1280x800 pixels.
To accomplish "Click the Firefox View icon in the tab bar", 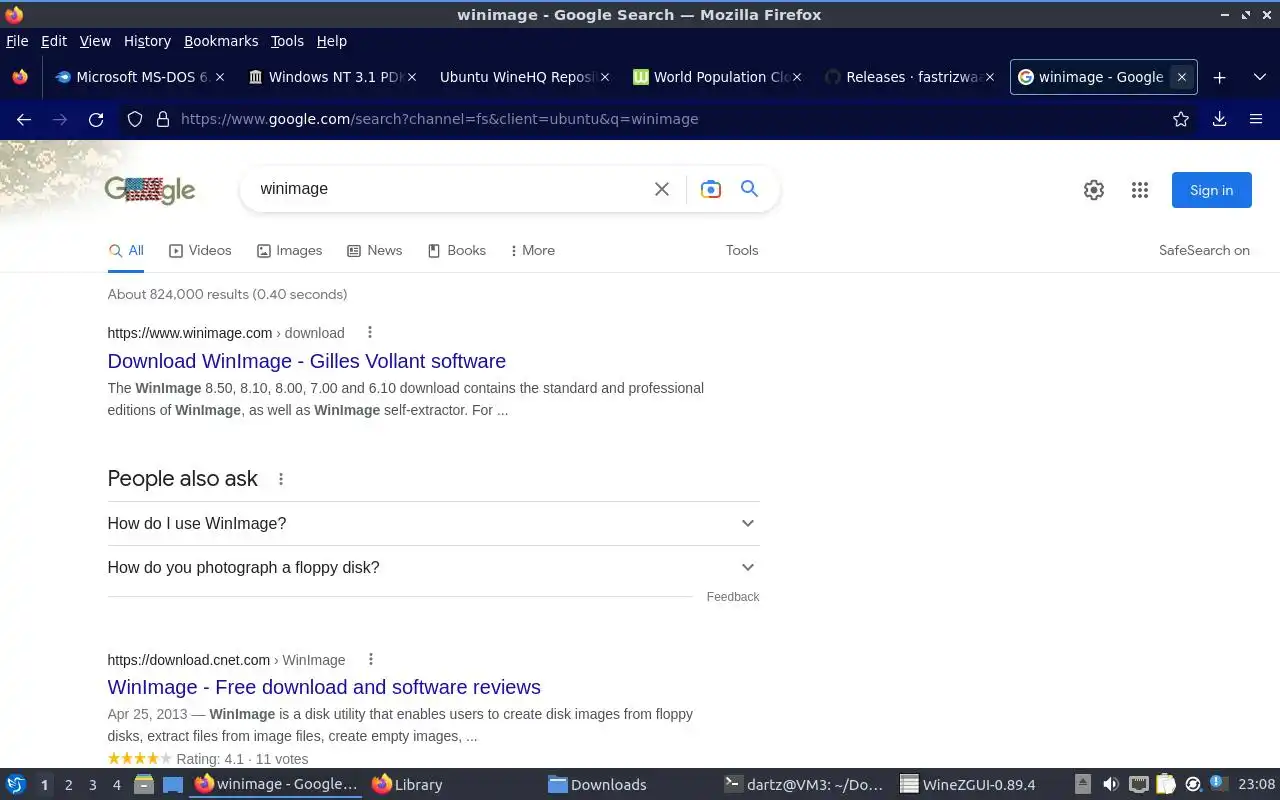I will [20, 77].
